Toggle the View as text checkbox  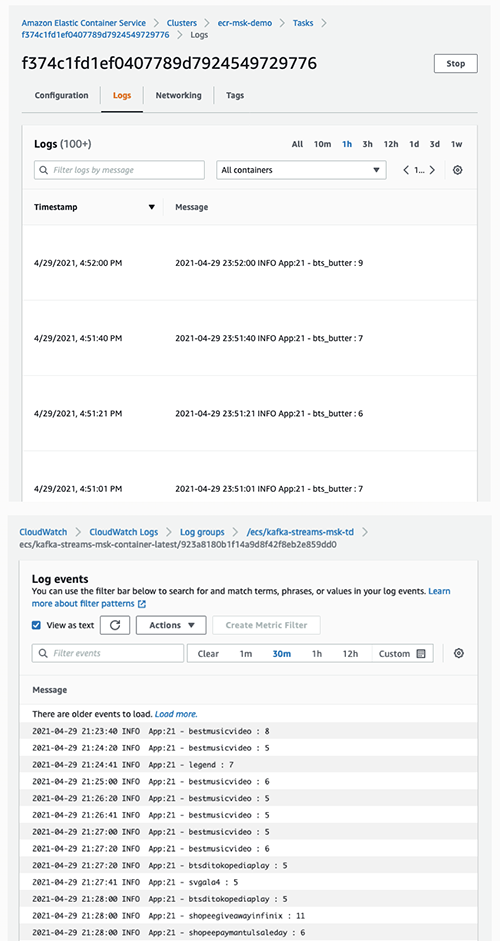tap(37, 625)
